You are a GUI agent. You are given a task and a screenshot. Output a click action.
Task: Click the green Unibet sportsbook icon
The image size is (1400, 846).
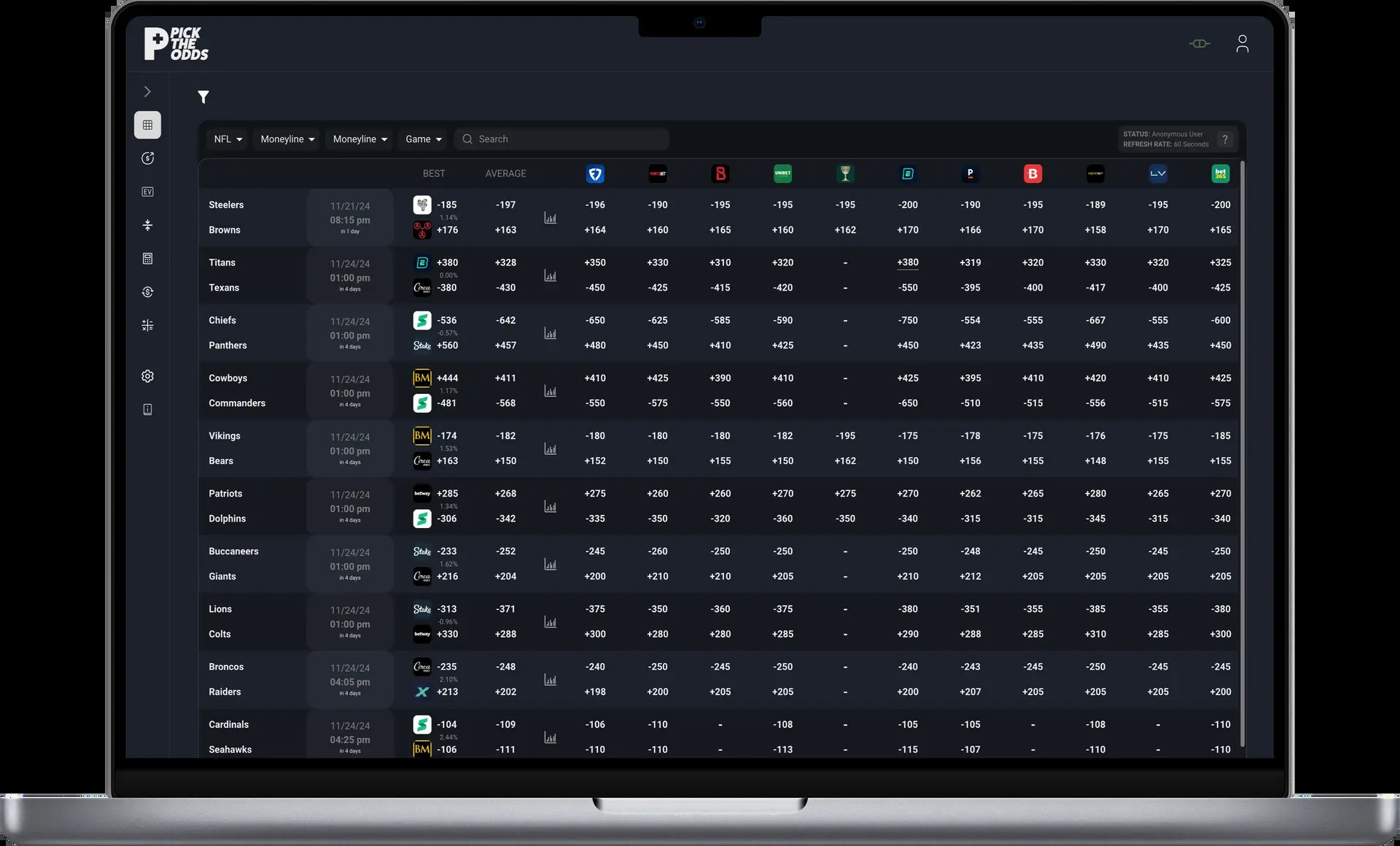click(x=782, y=174)
